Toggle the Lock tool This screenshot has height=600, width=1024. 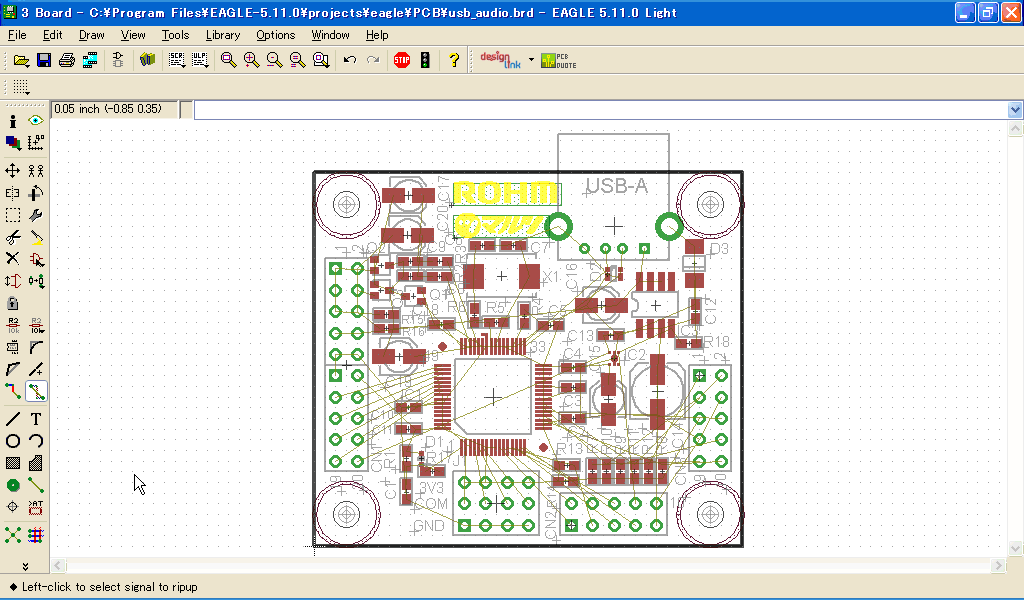13,303
